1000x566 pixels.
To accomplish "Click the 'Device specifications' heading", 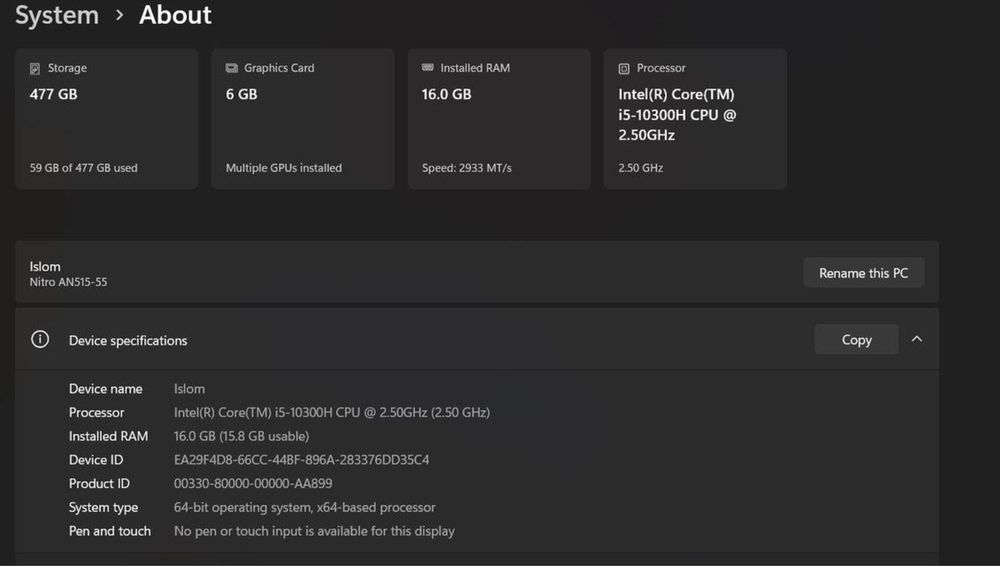I will (x=128, y=341).
